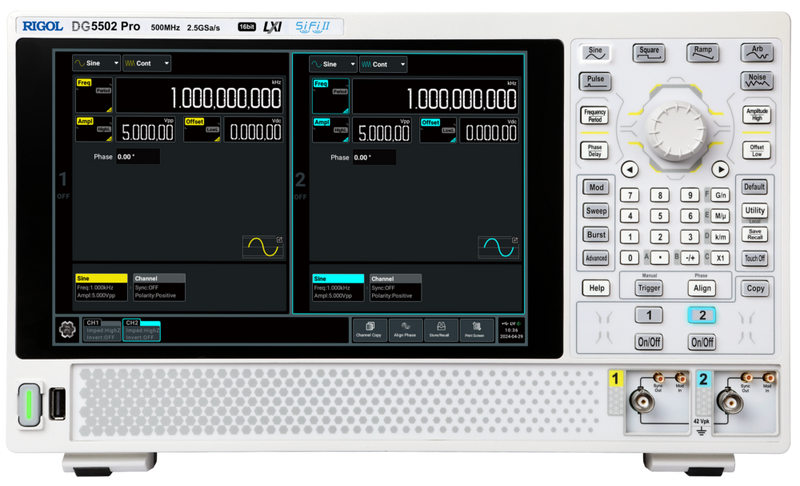Viewport: 800px width, 486px height.
Task: Select the Arb waveform key
Action: click(757, 52)
